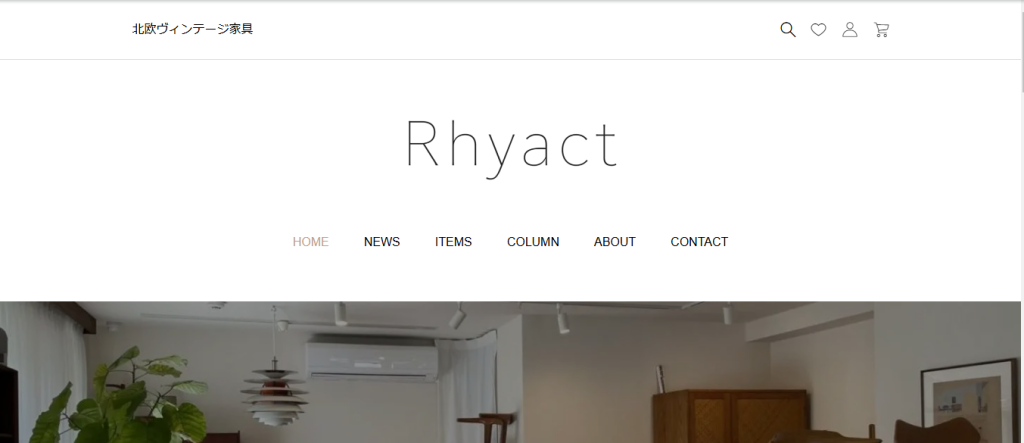
Task: Click the vertical page scrollbar
Action: (1022, 222)
